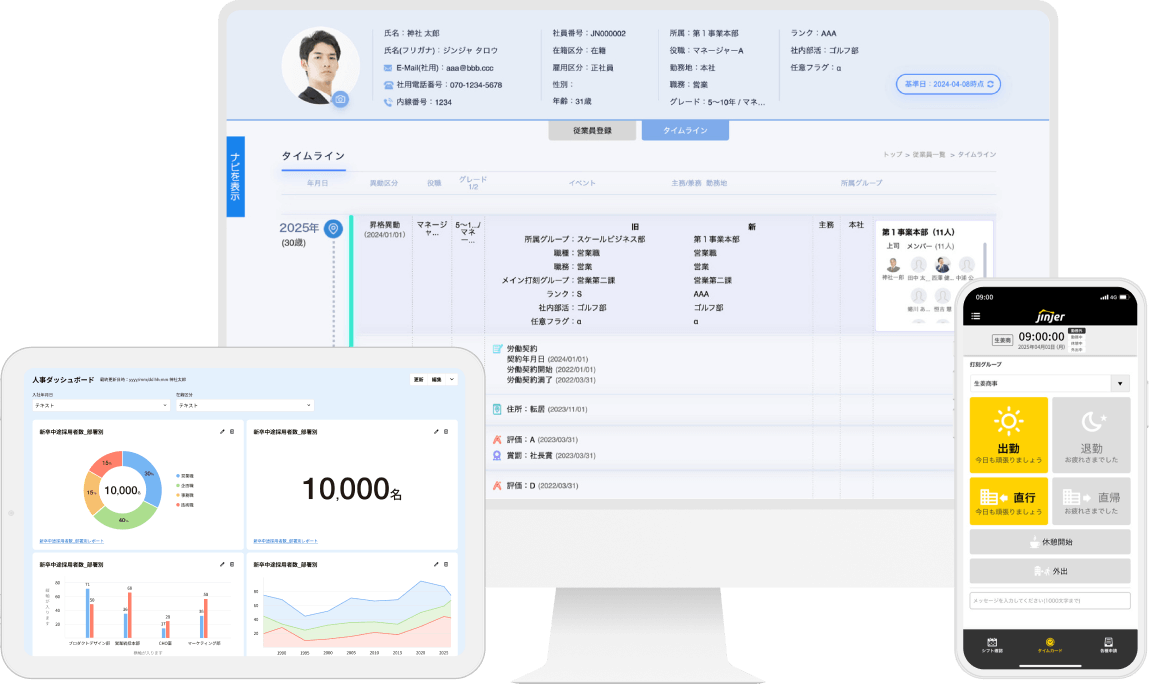This screenshot has height=684, width=1150.
Task: Click the 基準日 2024-04-08時点 refresh button
Action: (x=949, y=84)
